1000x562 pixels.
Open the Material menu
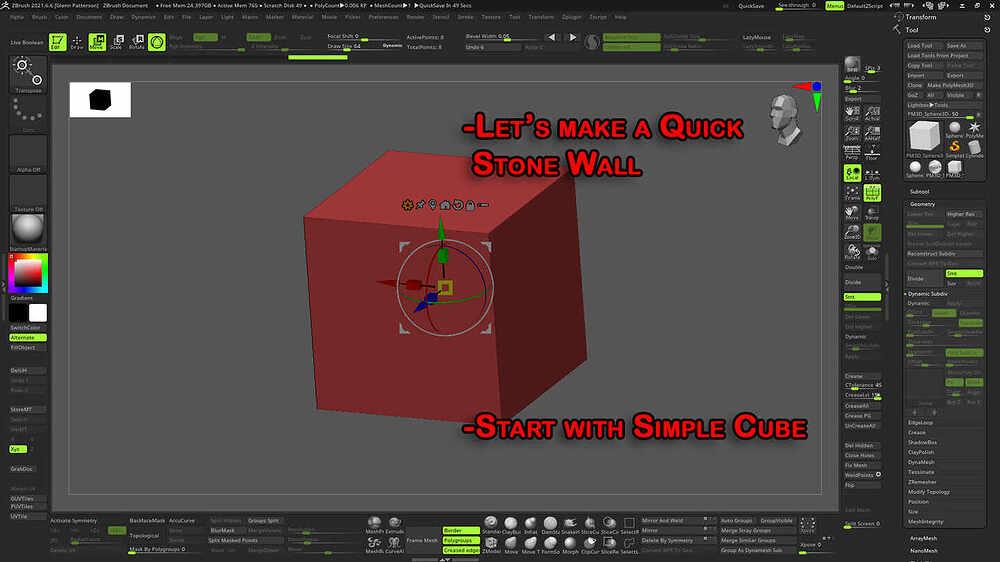pos(302,17)
